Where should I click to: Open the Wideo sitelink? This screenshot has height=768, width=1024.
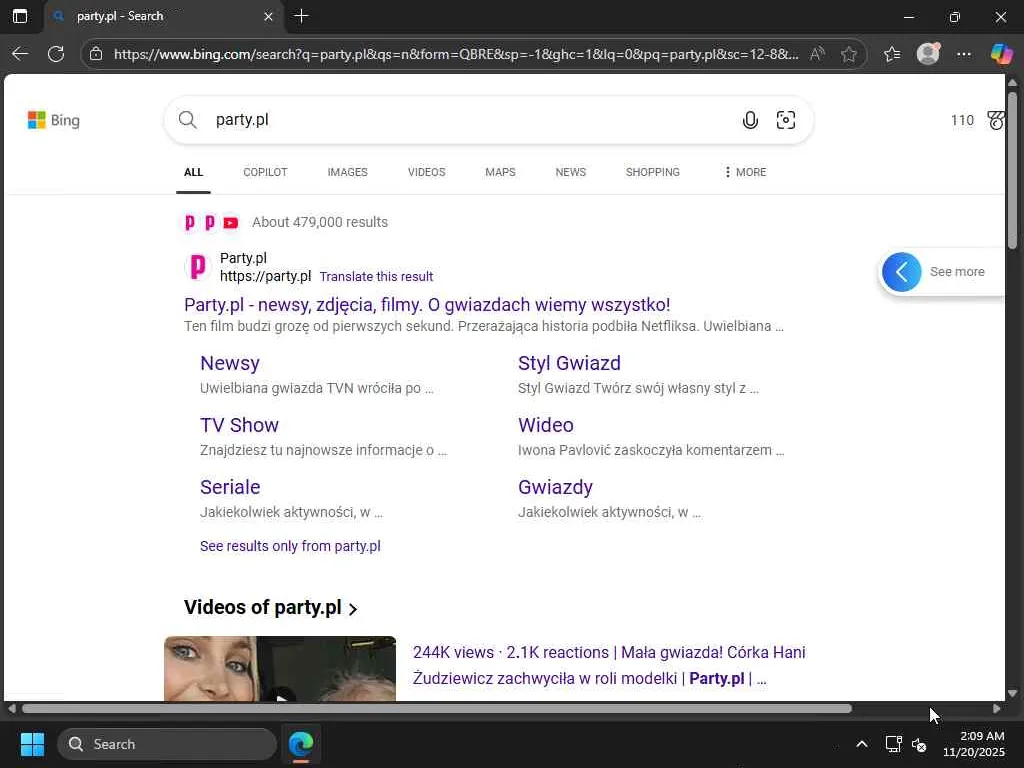coord(546,425)
